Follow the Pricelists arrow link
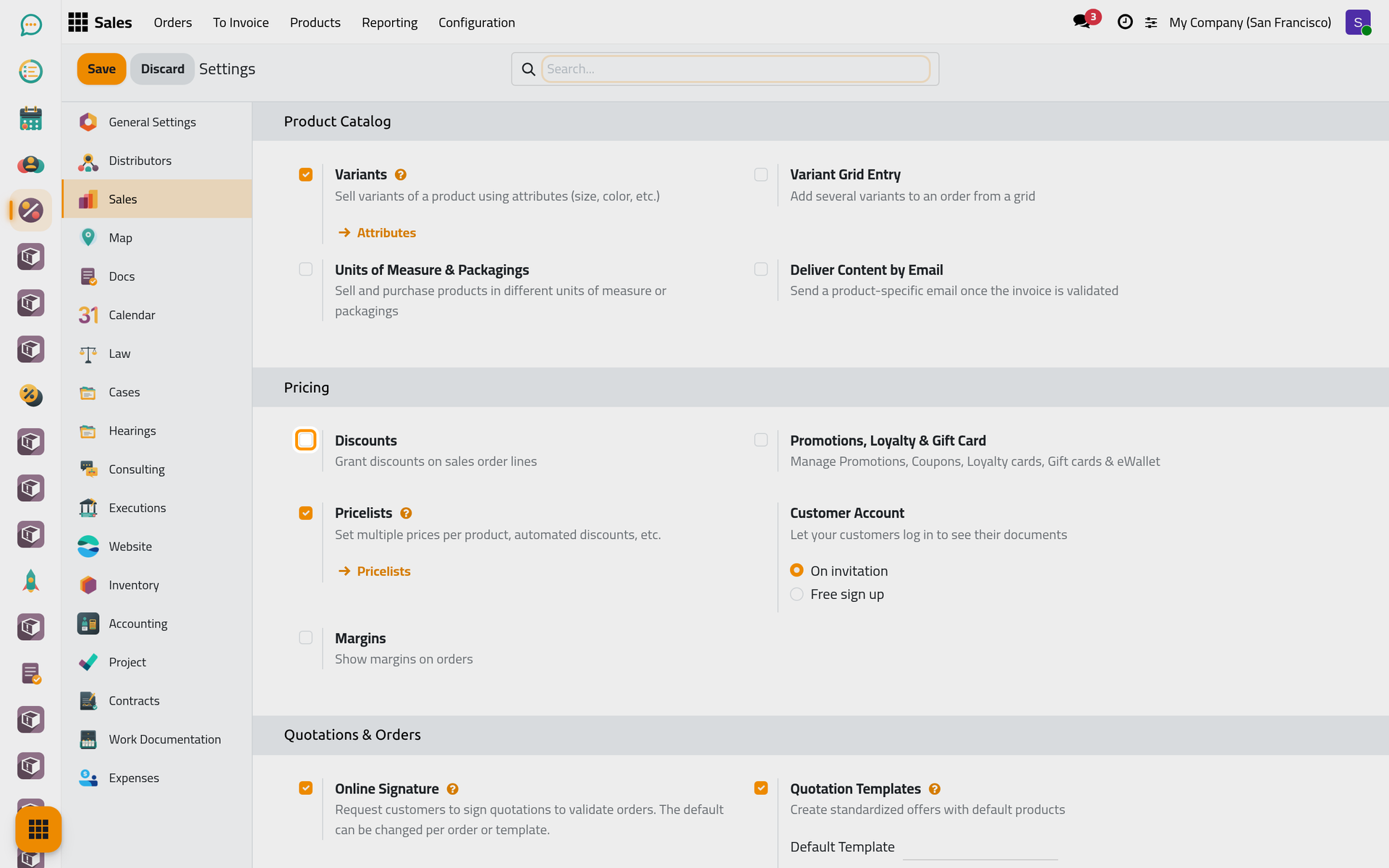1389x868 pixels. [x=375, y=571]
